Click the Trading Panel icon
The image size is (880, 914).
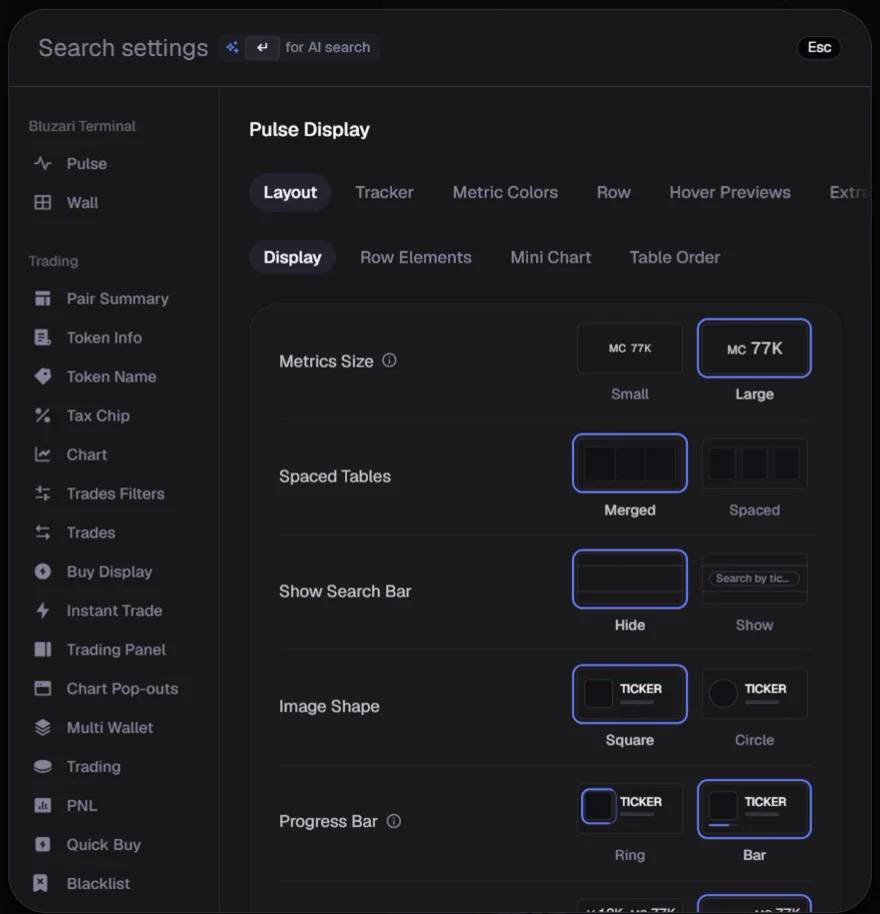(43, 649)
